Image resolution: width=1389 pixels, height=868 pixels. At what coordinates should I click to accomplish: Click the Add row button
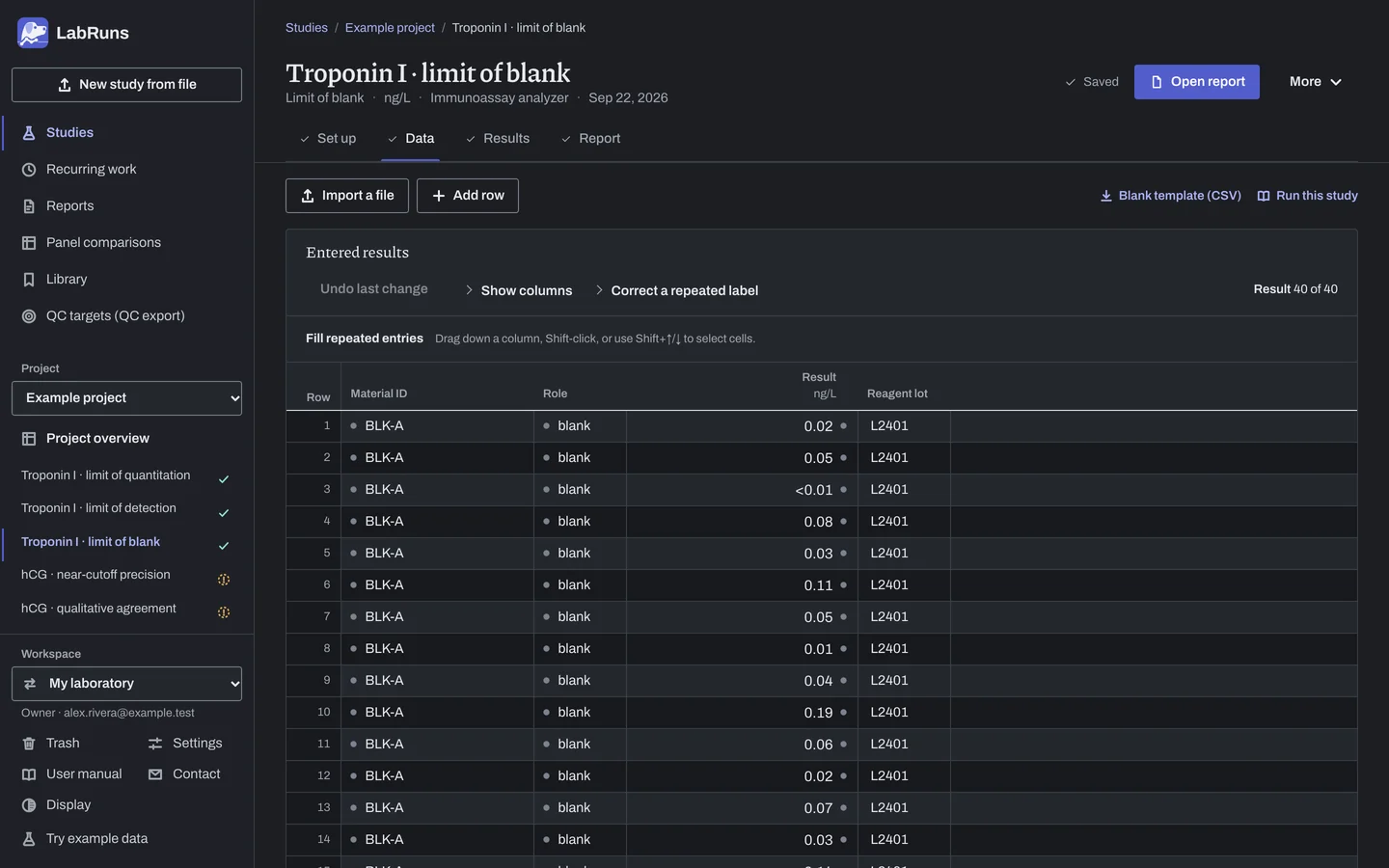pyautogui.click(x=468, y=196)
